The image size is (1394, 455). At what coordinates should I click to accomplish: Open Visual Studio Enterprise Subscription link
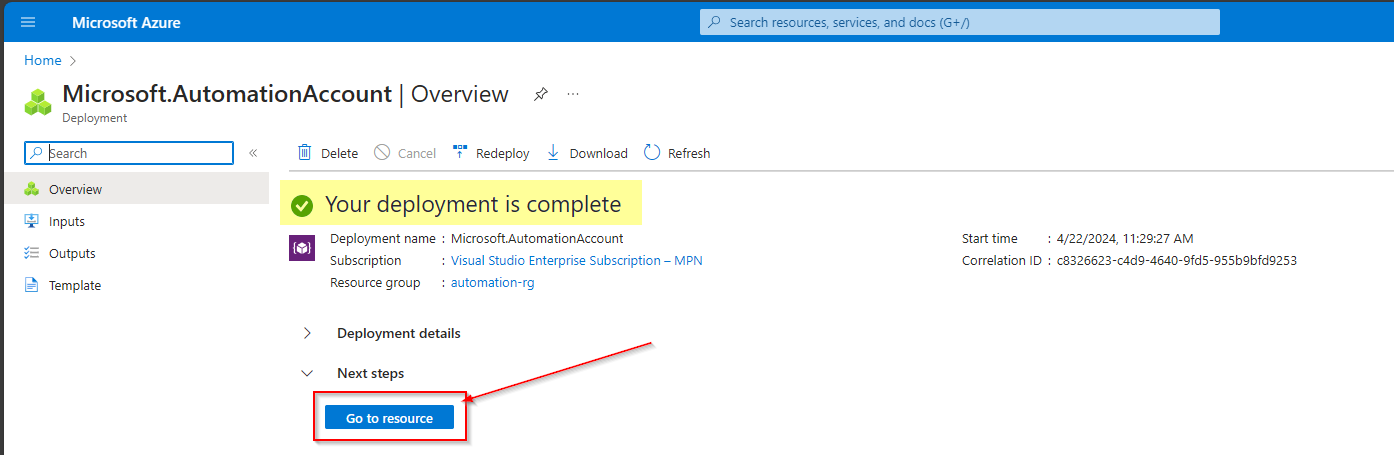coord(576,260)
